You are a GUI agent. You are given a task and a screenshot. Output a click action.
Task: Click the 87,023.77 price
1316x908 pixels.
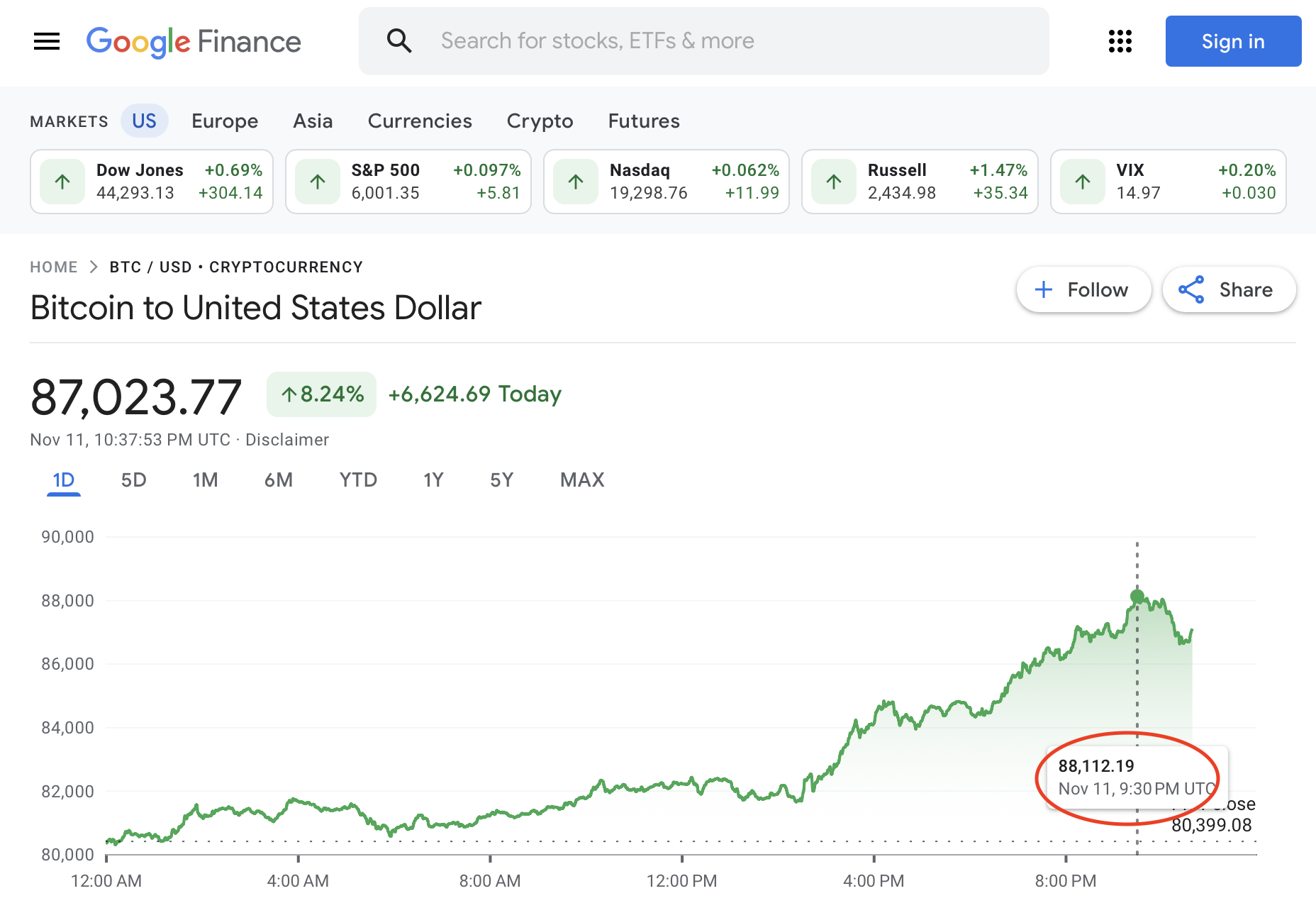click(x=136, y=397)
